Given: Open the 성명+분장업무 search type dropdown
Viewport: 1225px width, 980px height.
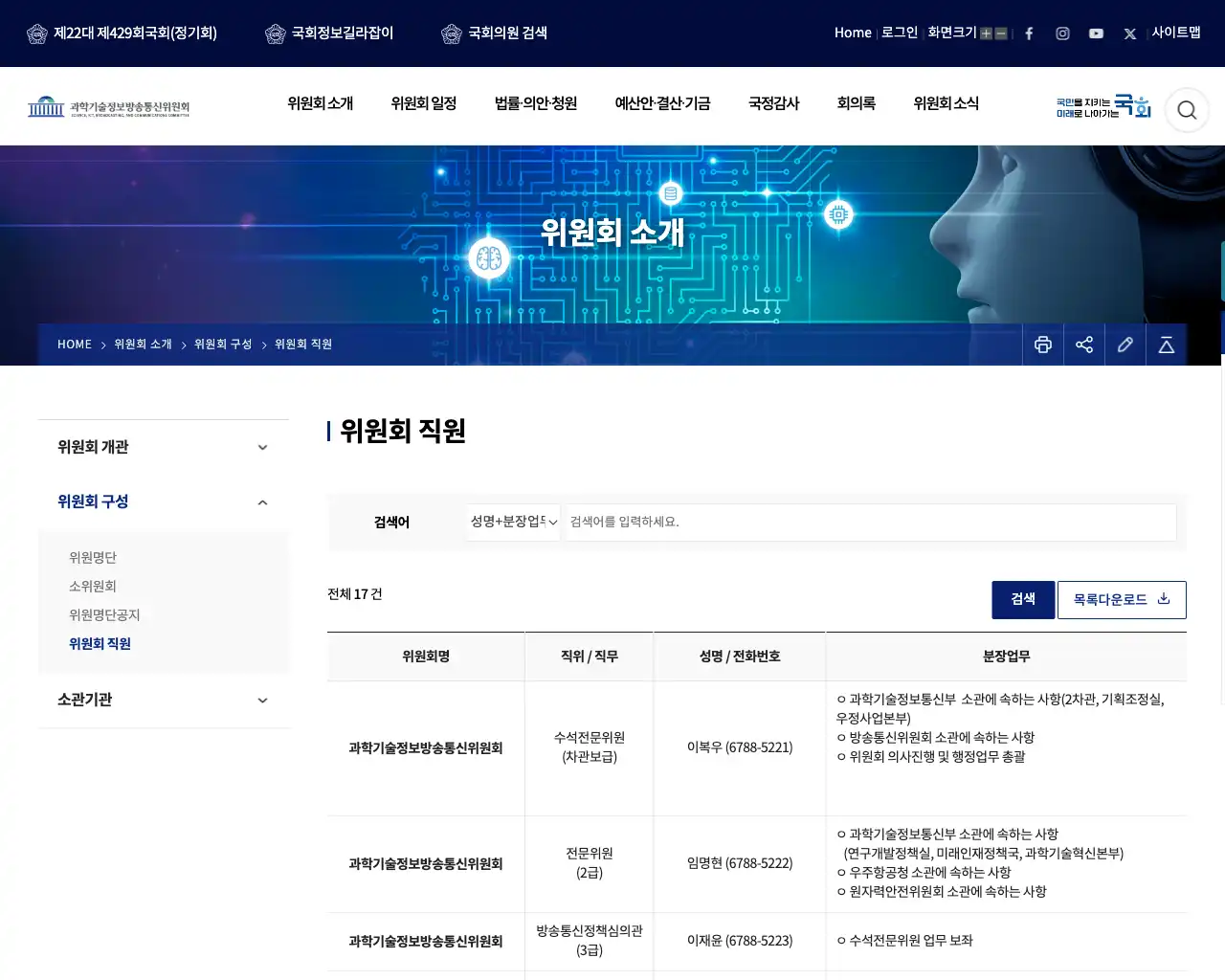Looking at the screenshot, I should 514,522.
